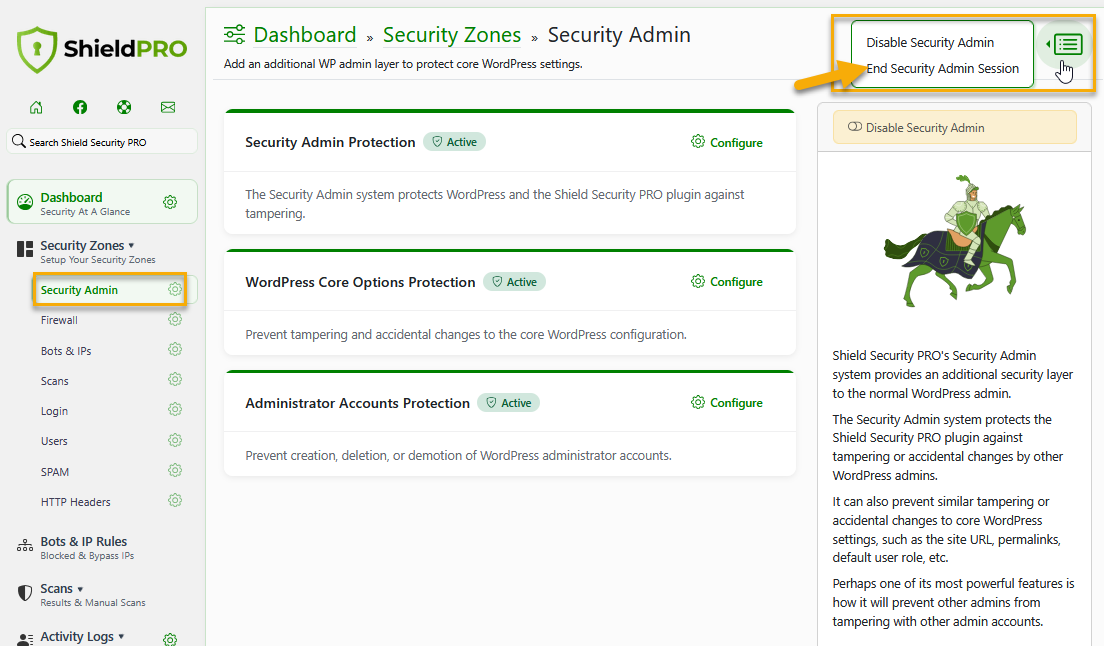Image resolution: width=1104 pixels, height=646 pixels.
Task: Click the Bots & IP Rules network icon
Action: pos(25,545)
